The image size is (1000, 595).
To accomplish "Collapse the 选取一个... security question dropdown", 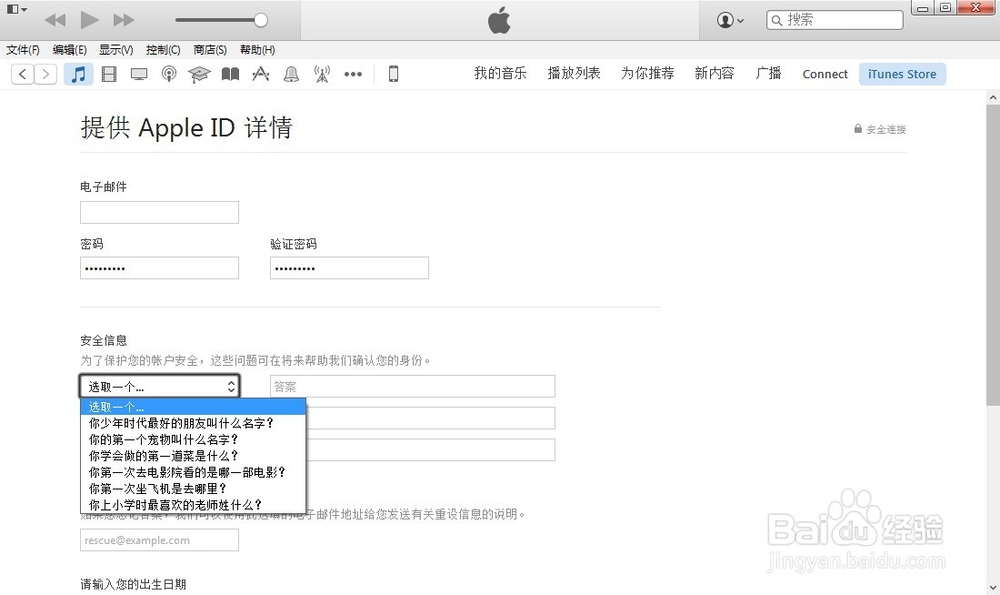I will [159, 386].
